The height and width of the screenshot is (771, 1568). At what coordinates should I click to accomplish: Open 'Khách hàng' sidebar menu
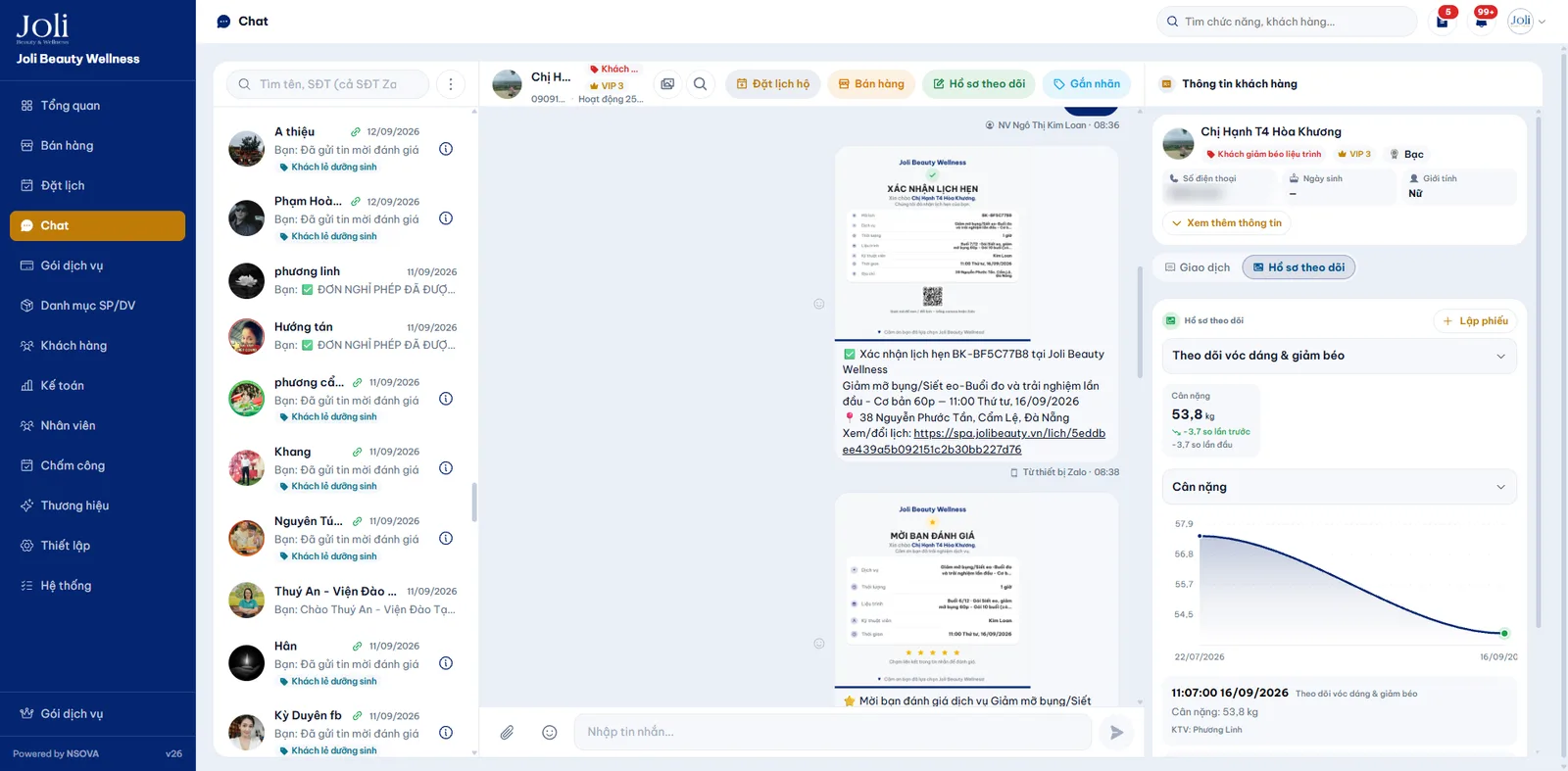(97, 346)
